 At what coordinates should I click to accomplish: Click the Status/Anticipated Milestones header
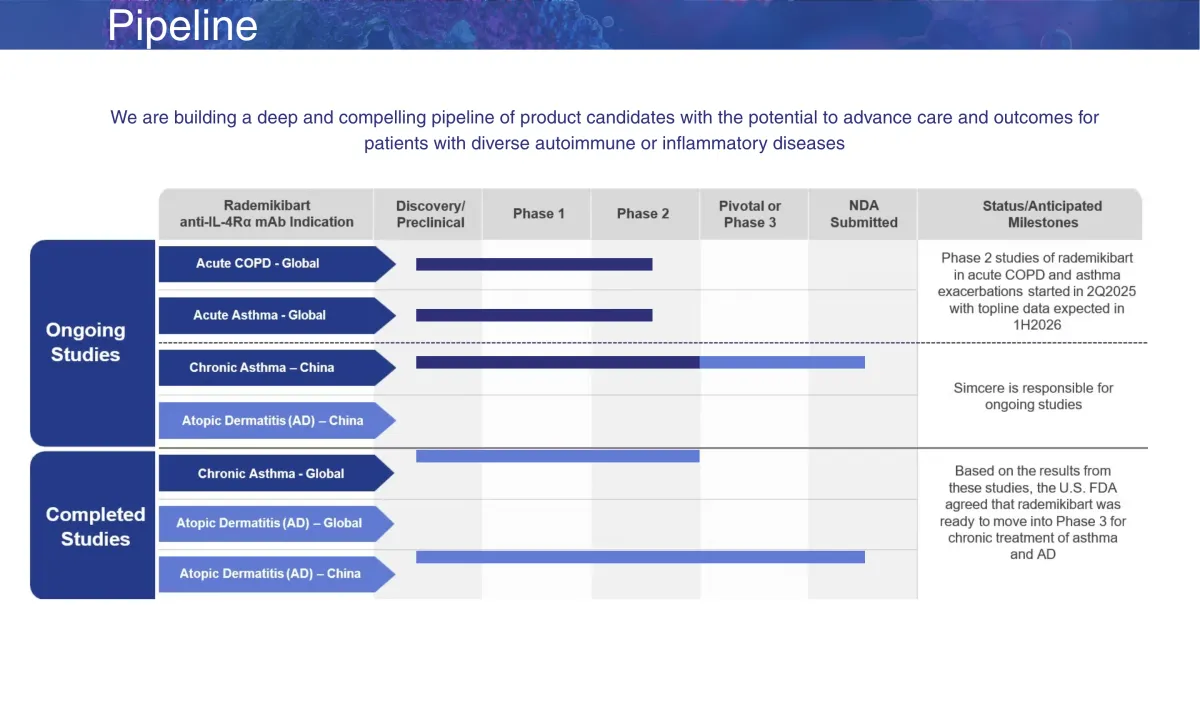point(1042,214)
